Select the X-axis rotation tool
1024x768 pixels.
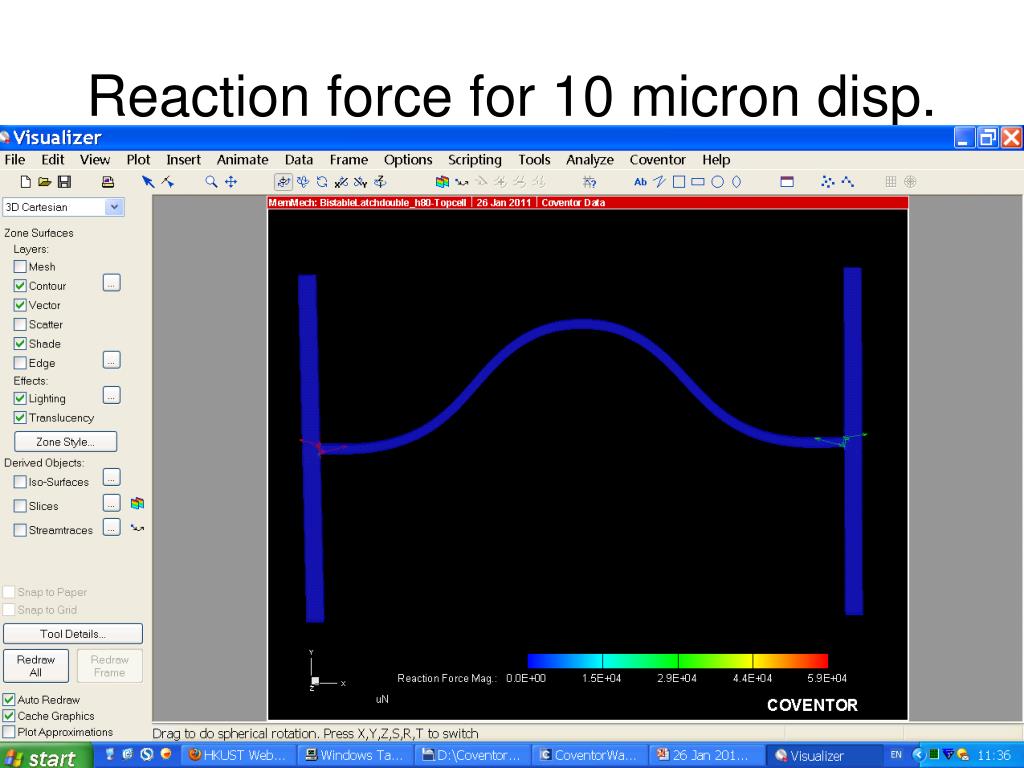coord(341,182)
